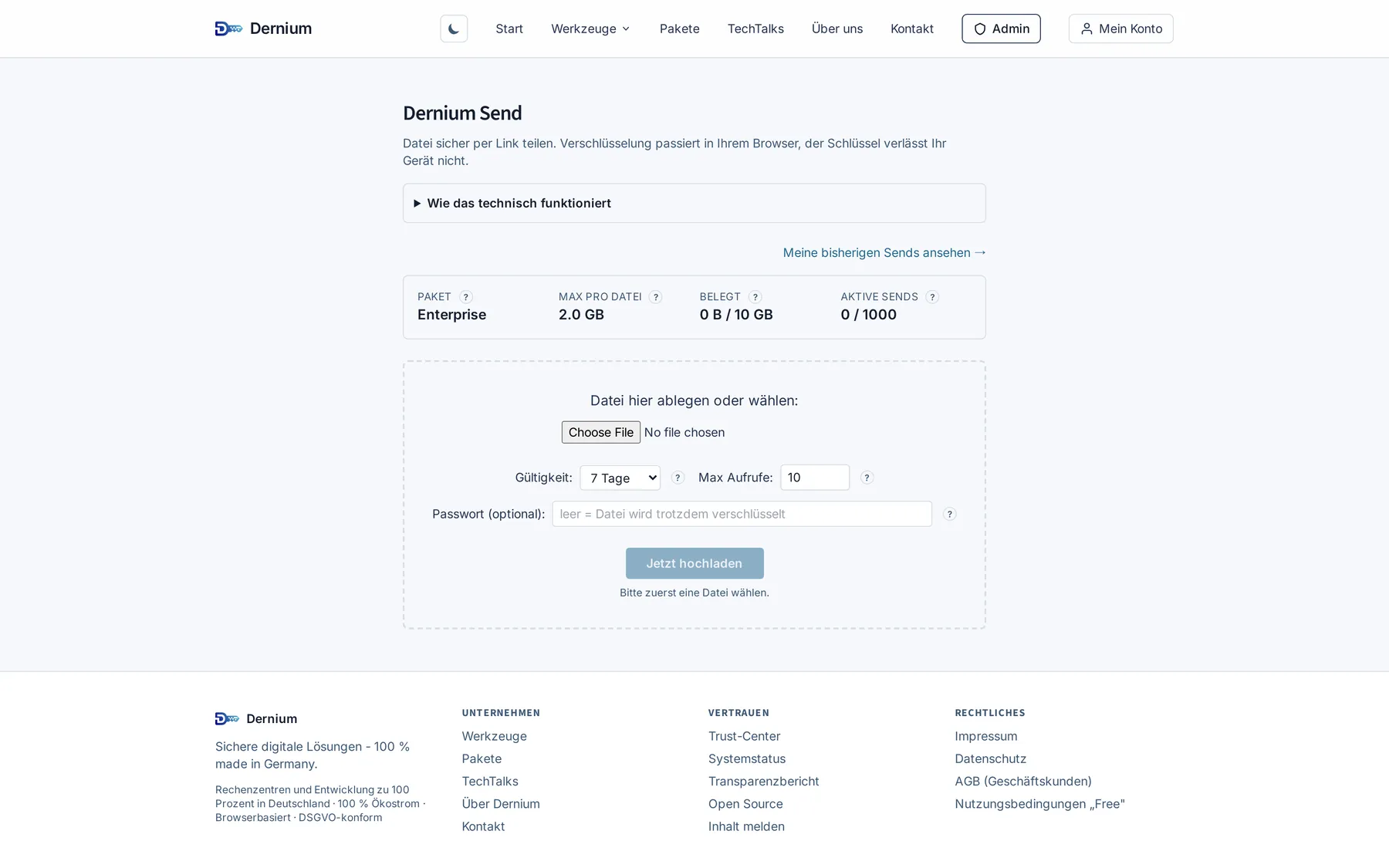Open footer link TechTalks
This screenshot has height=868, width=1389.
490,781
